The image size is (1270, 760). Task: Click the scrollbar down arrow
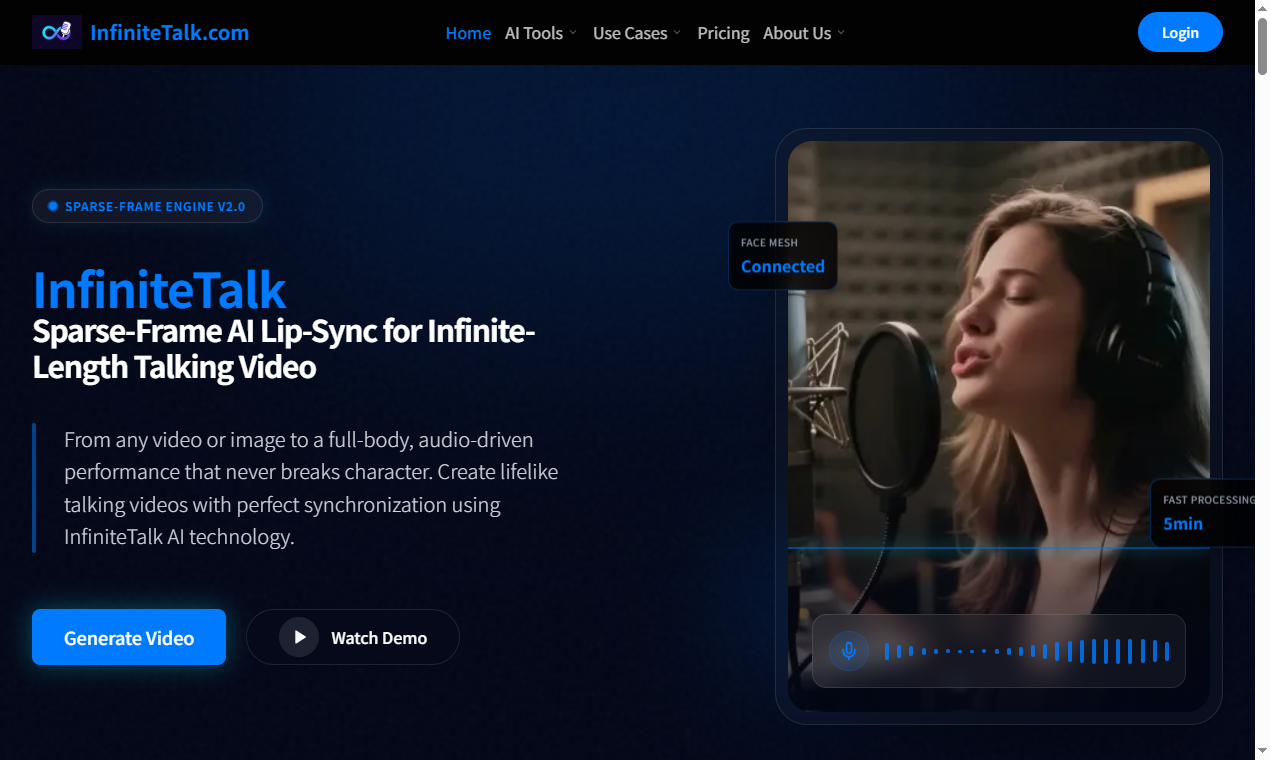click(x=1262, y=752)
